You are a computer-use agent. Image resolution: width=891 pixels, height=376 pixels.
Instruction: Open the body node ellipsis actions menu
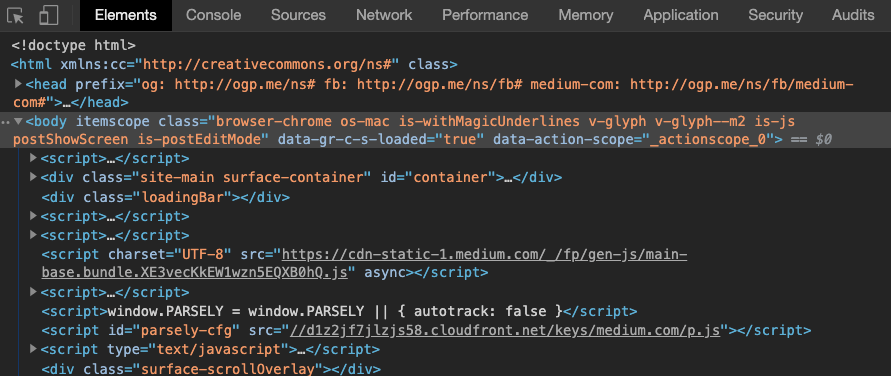point(6,122)
